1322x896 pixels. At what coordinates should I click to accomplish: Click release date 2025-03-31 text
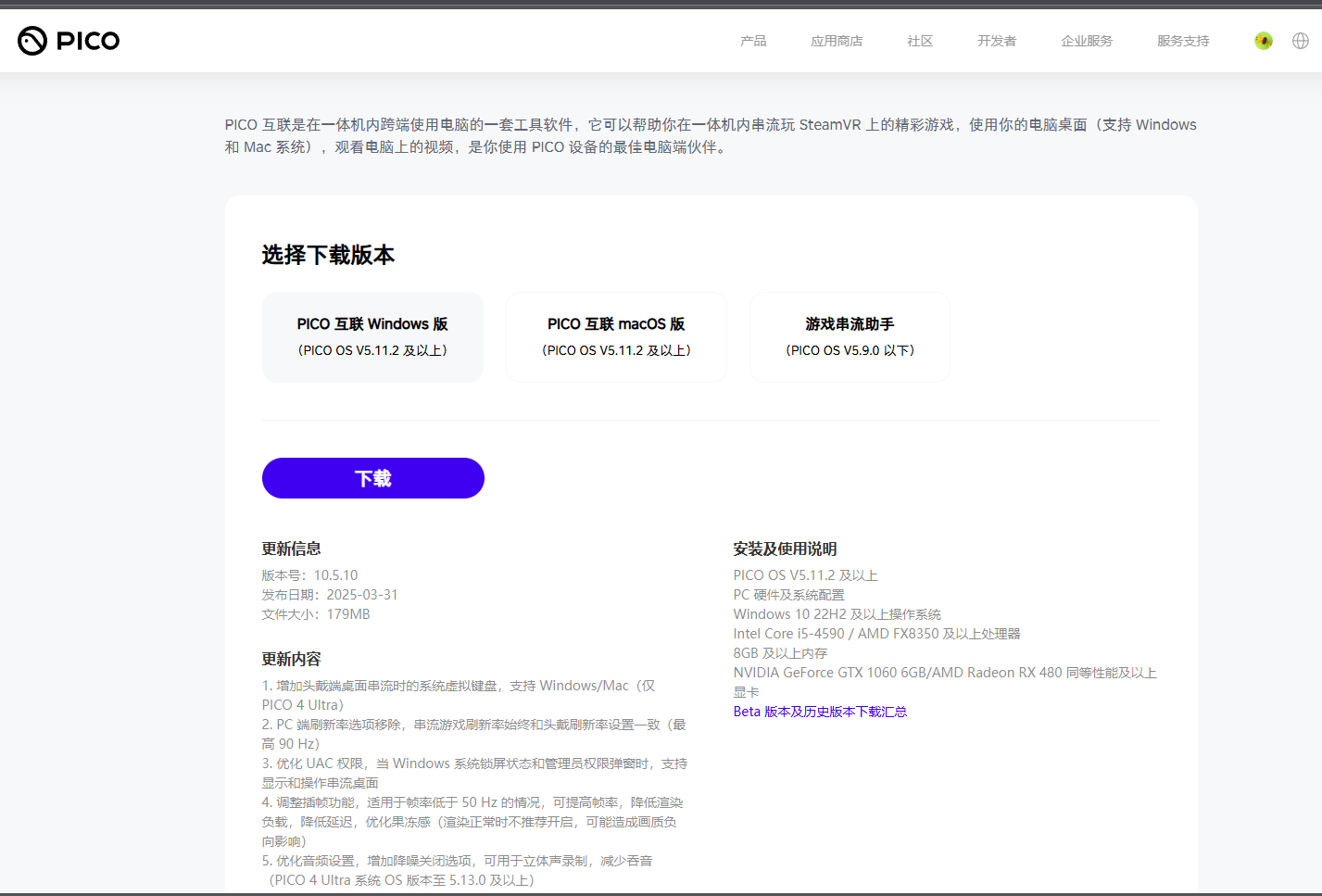coord(362,595)
